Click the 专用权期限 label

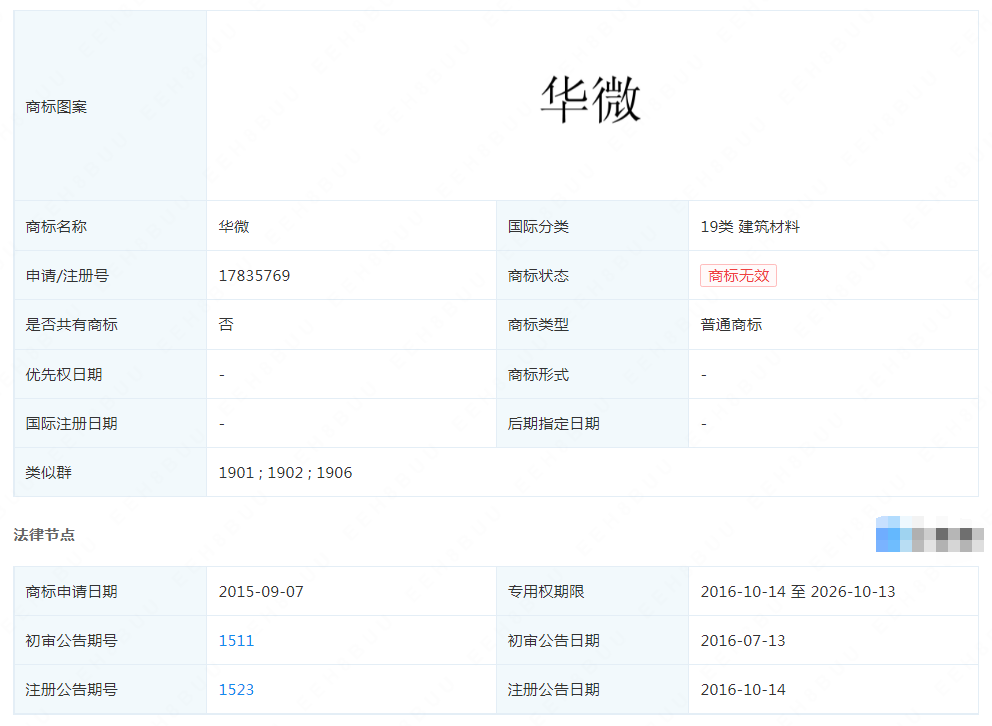[546, 591]
